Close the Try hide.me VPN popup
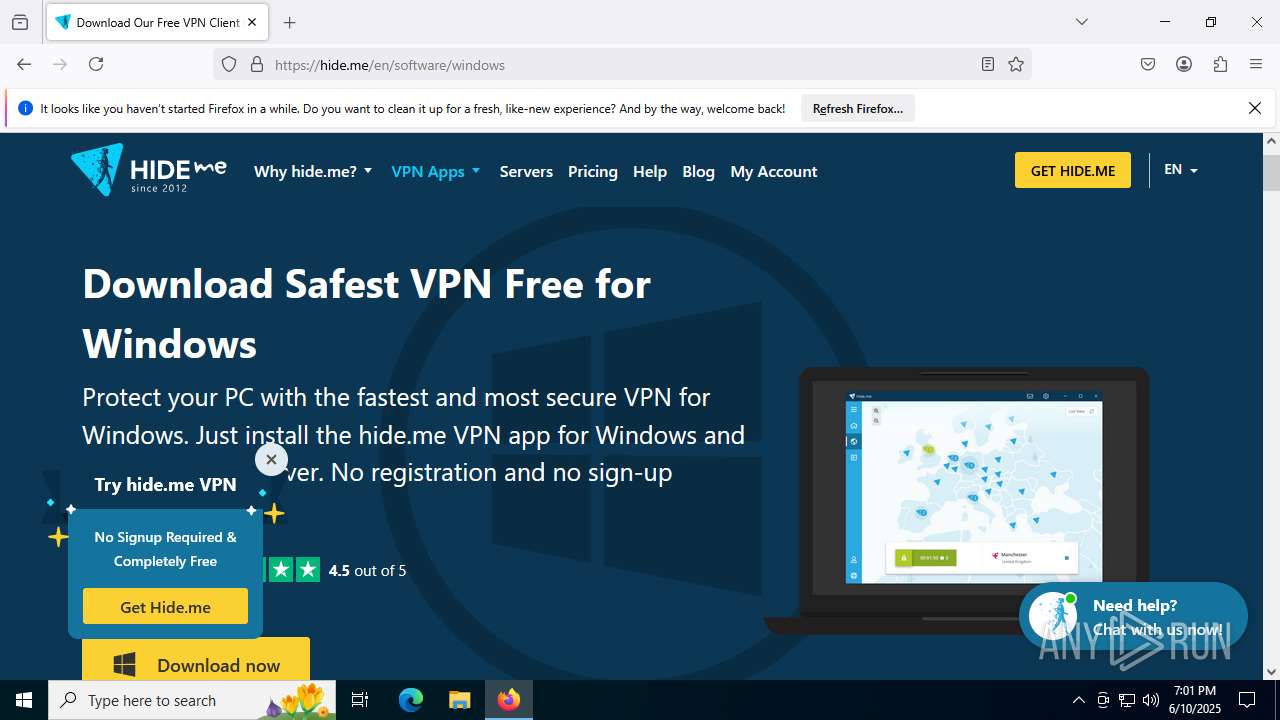1280x720 pixels. (x=271, y=460)
